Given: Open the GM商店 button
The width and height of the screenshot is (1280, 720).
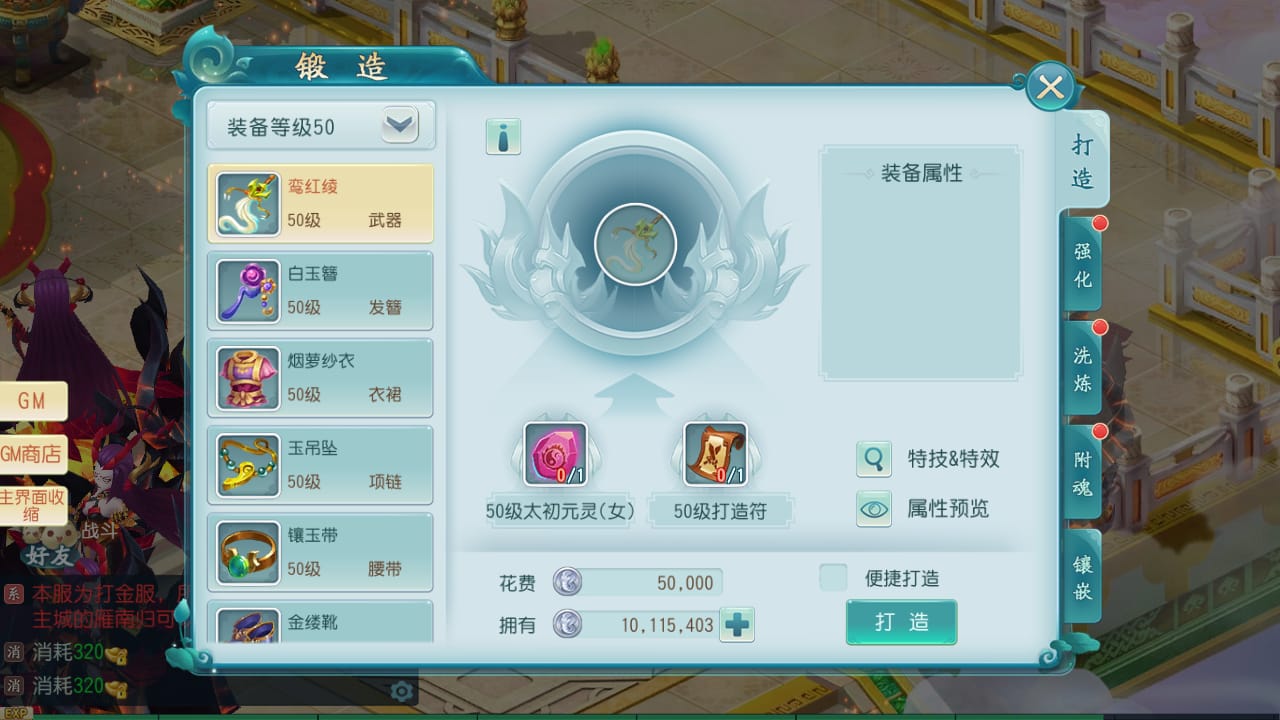Looking at the screenshot, I should tap(33, 454).
